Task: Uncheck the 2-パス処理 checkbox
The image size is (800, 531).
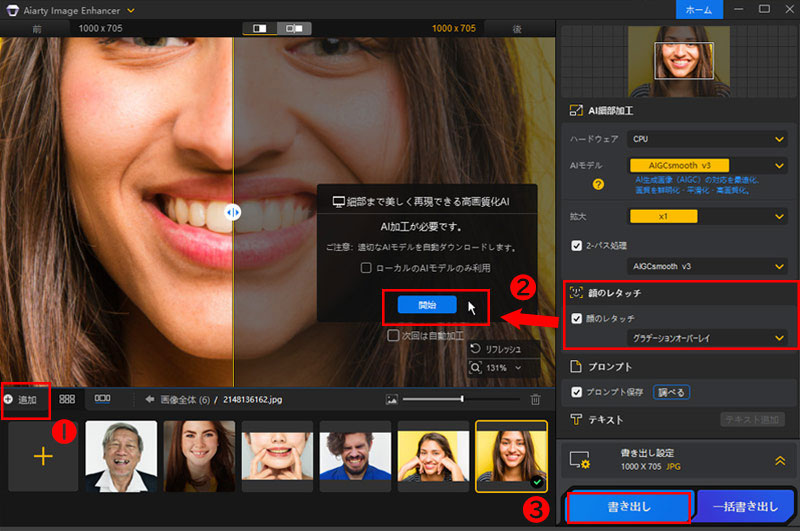Action: (x=576, y=246)
